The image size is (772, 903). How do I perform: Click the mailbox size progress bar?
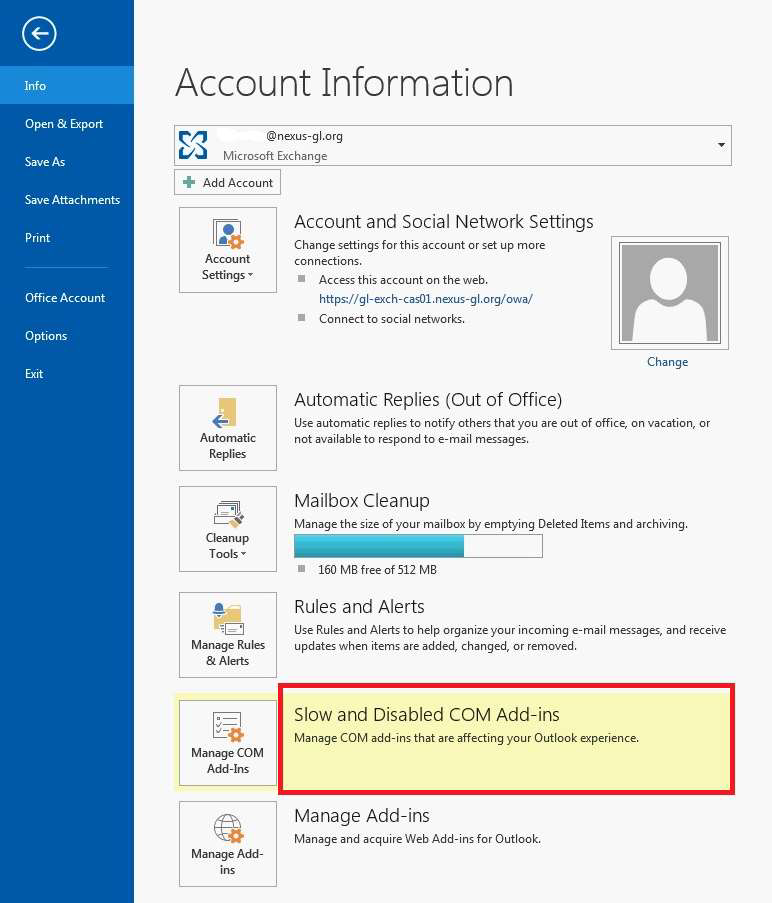[418, 546]
